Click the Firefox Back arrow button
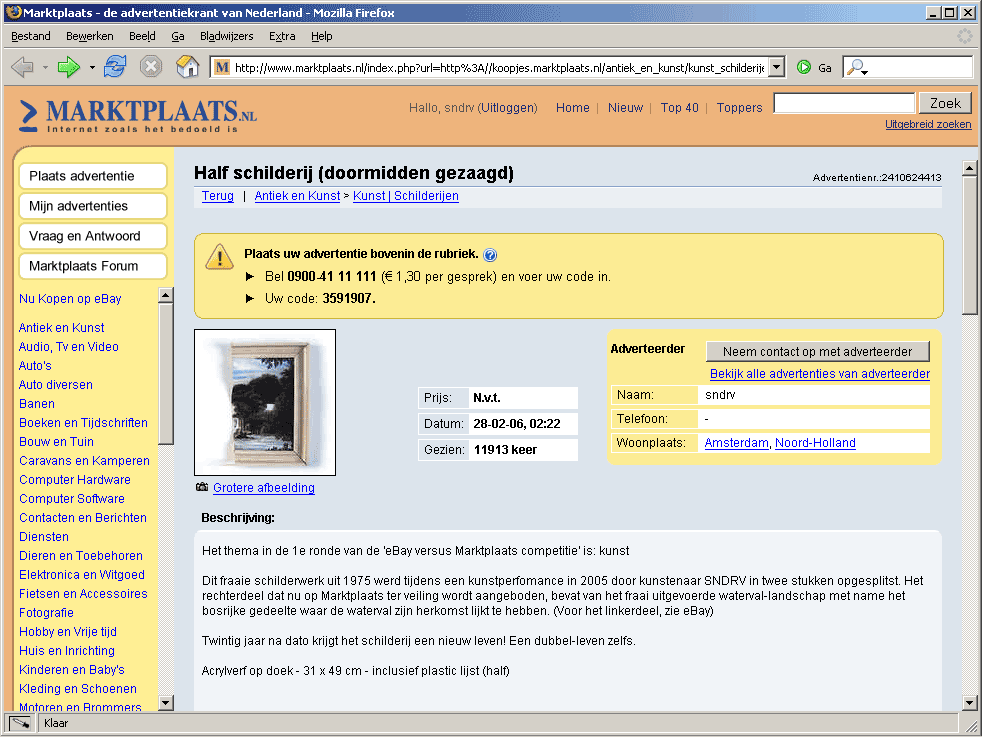This screenshot has height=737, width=982. [x=23, y=67]
